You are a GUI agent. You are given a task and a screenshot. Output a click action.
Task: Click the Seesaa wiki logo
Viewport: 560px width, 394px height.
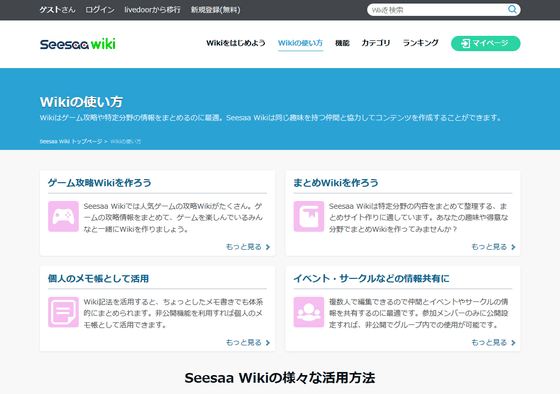[x=78, y=44]
